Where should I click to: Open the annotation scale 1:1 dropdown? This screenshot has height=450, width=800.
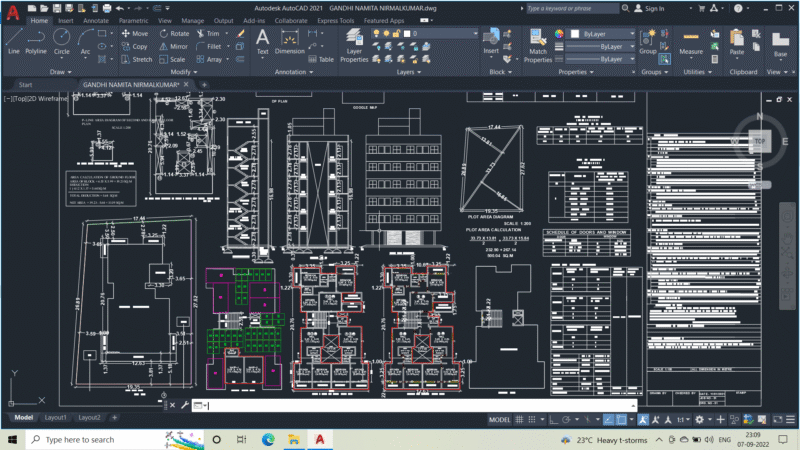click(x=683, y=419)
